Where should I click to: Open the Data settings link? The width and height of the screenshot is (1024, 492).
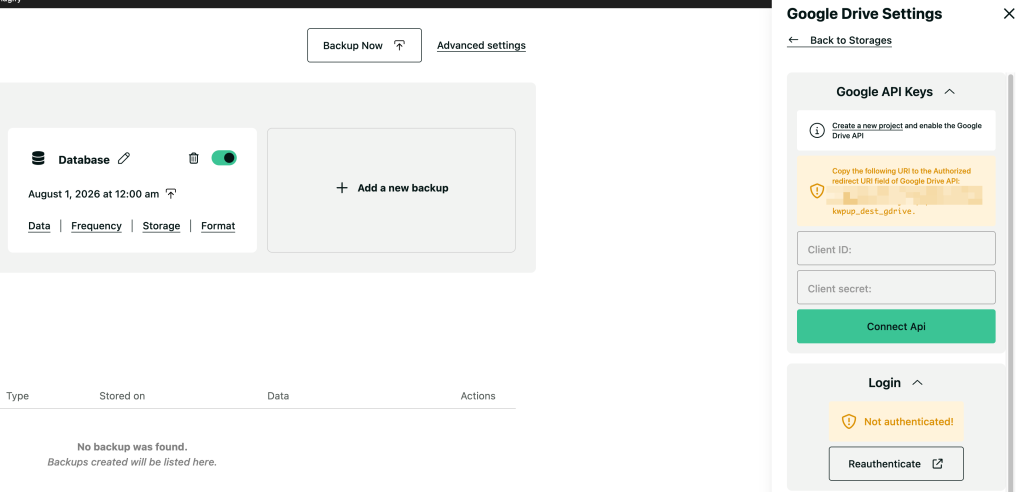coord(39,225)
